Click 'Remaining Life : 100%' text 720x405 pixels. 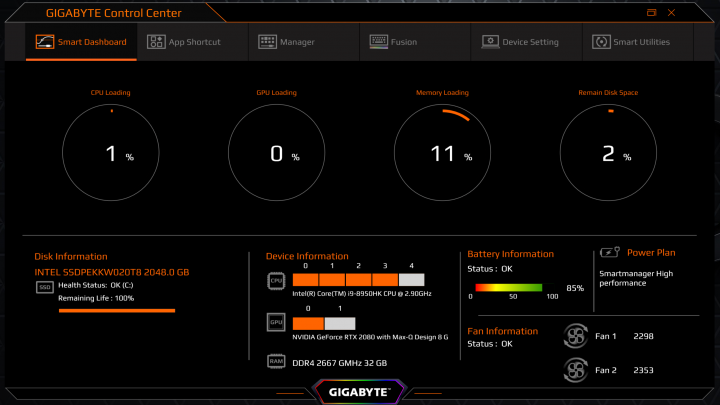[96, 298]
